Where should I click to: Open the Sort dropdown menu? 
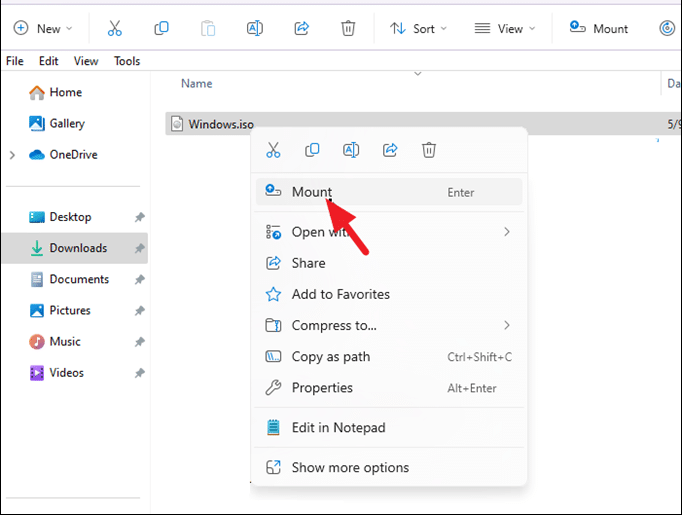pos(418,28)
